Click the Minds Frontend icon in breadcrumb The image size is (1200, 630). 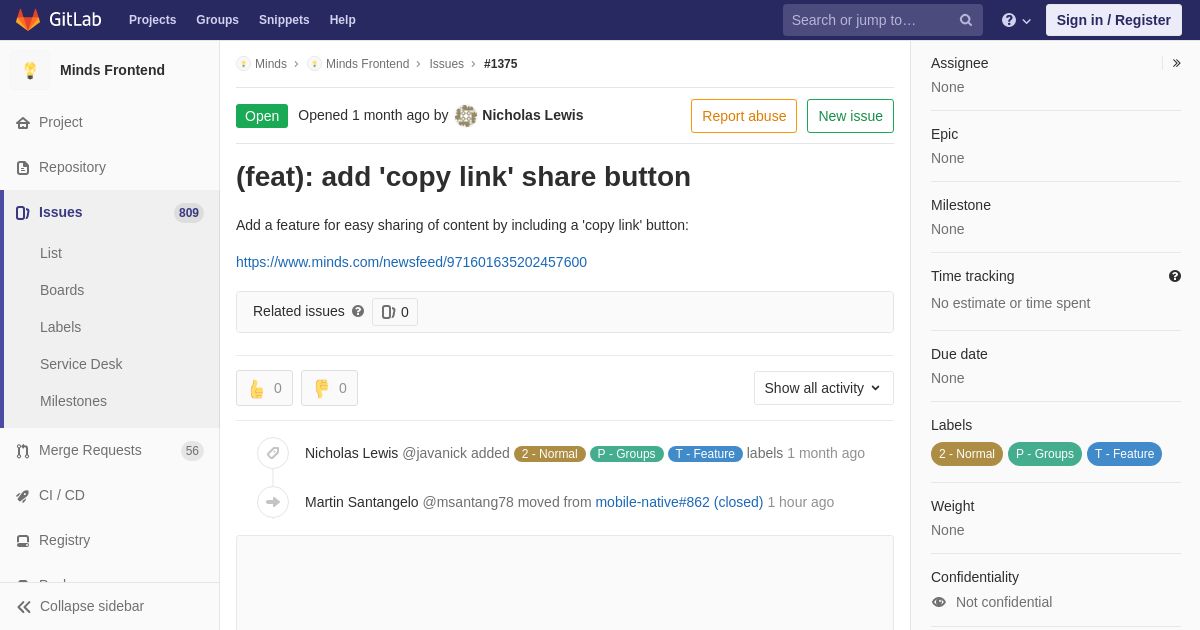point(314,64)
